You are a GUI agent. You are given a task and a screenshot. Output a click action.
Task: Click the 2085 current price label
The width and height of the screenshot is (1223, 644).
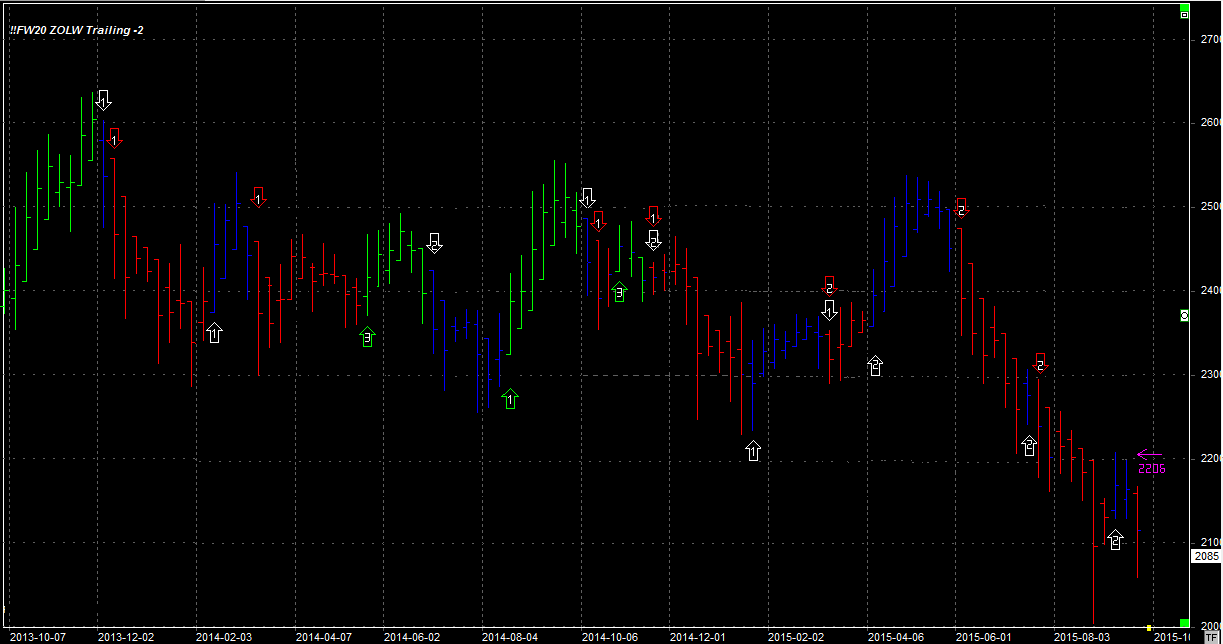point(1205,556)
